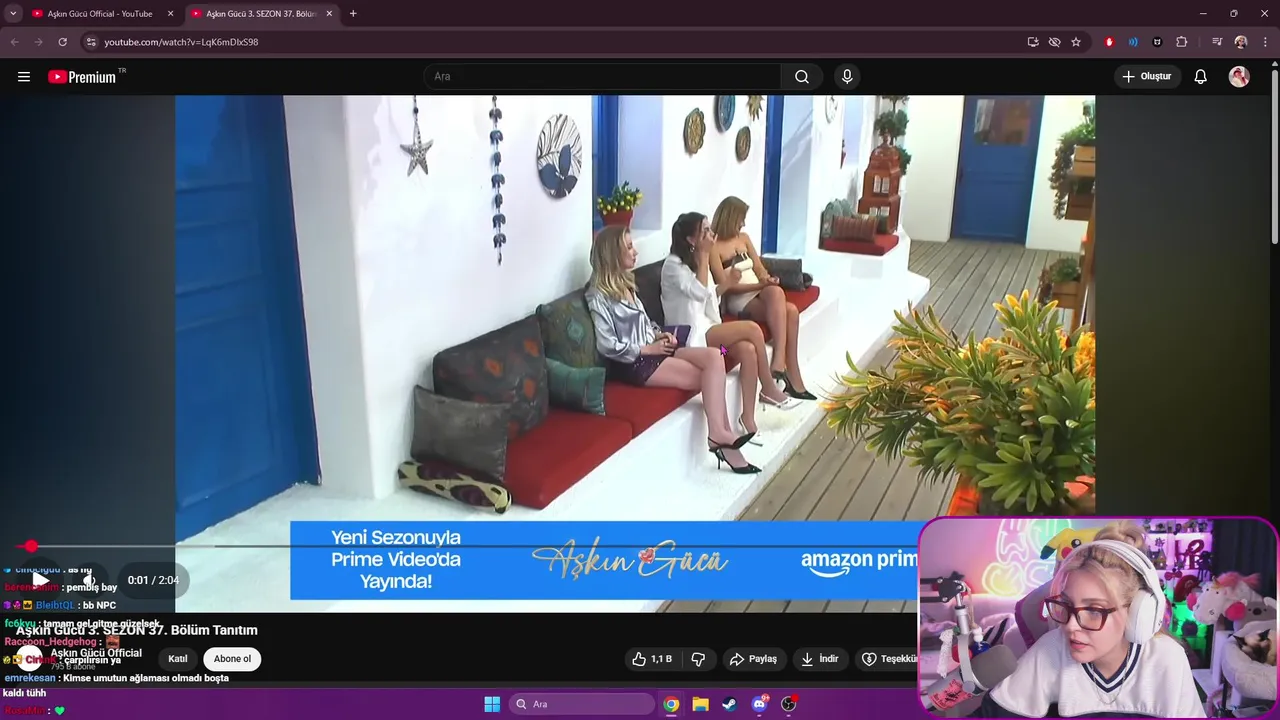This screenshot has width=1280, height=720.
Task: Open Chrome media controls
Action: point(1217,42)
